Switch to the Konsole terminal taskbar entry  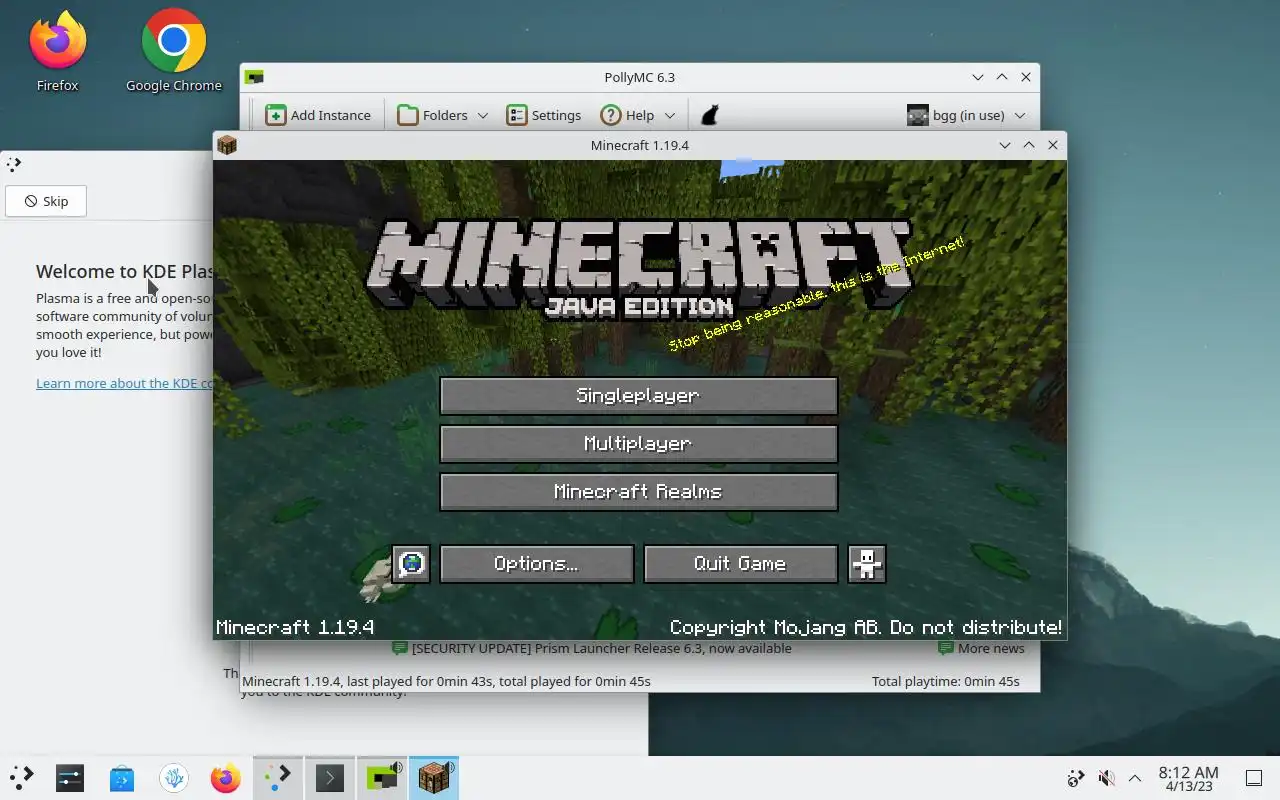click(330, 778)
